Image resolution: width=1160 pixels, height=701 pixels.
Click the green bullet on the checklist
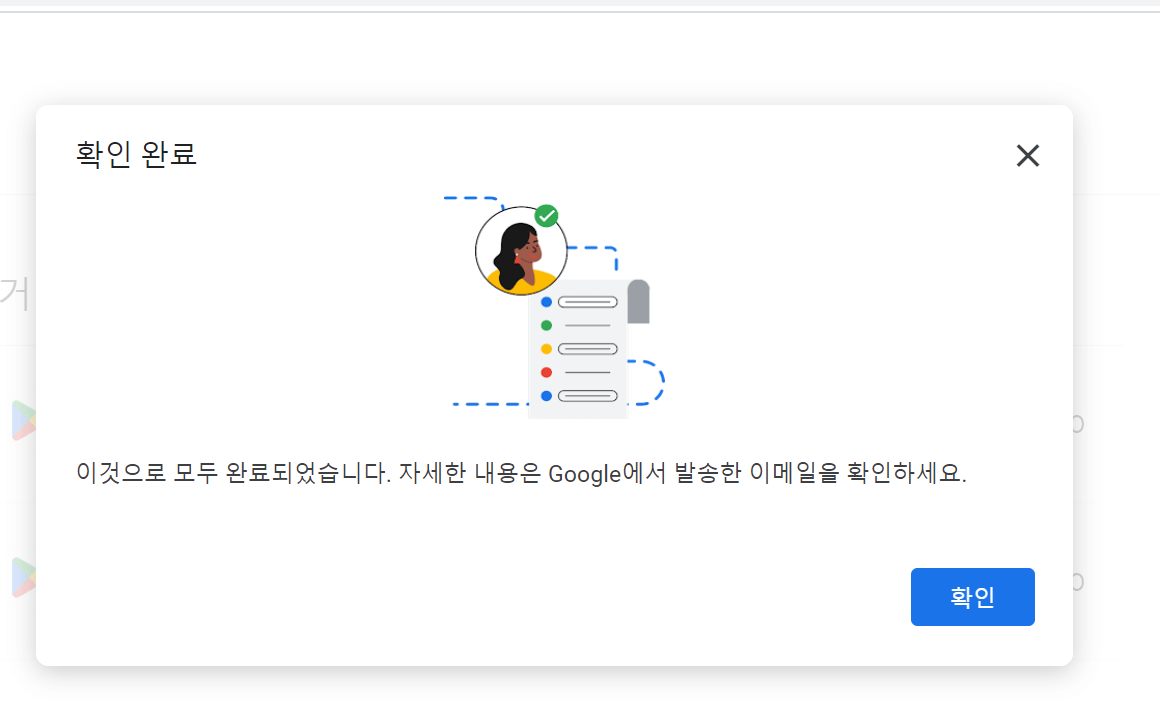click(x=546, y=325)
